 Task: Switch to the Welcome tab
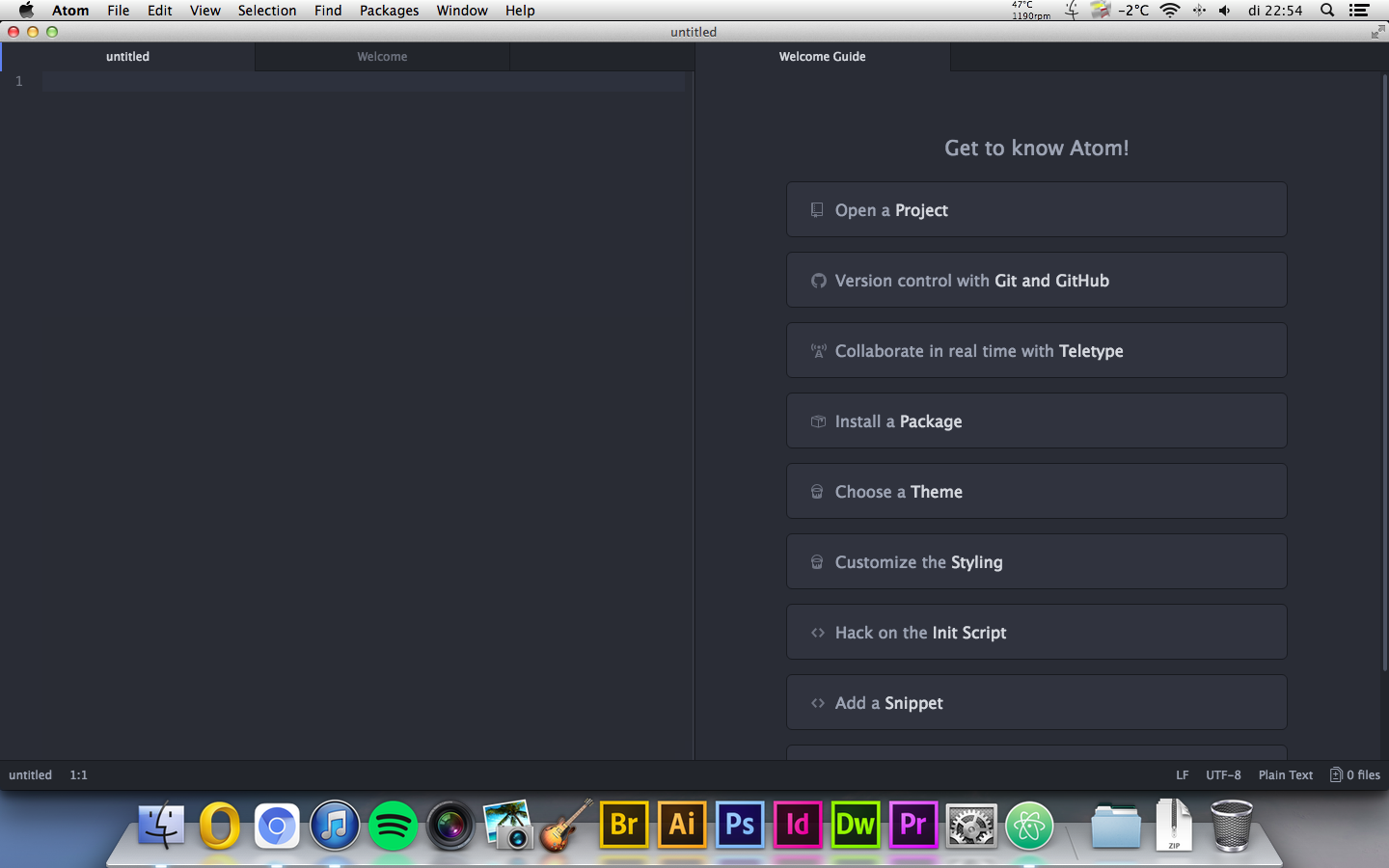click(382, 57)
